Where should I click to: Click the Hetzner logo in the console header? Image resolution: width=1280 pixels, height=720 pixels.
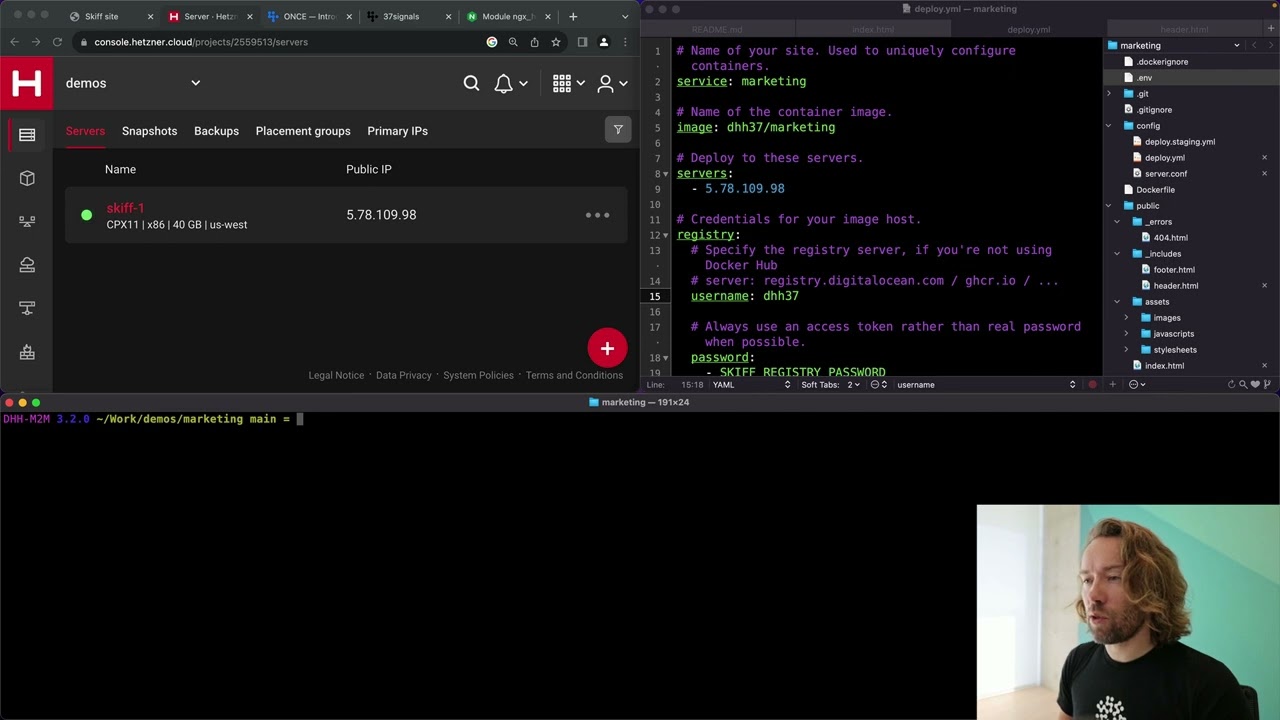(x=27, y=83)
